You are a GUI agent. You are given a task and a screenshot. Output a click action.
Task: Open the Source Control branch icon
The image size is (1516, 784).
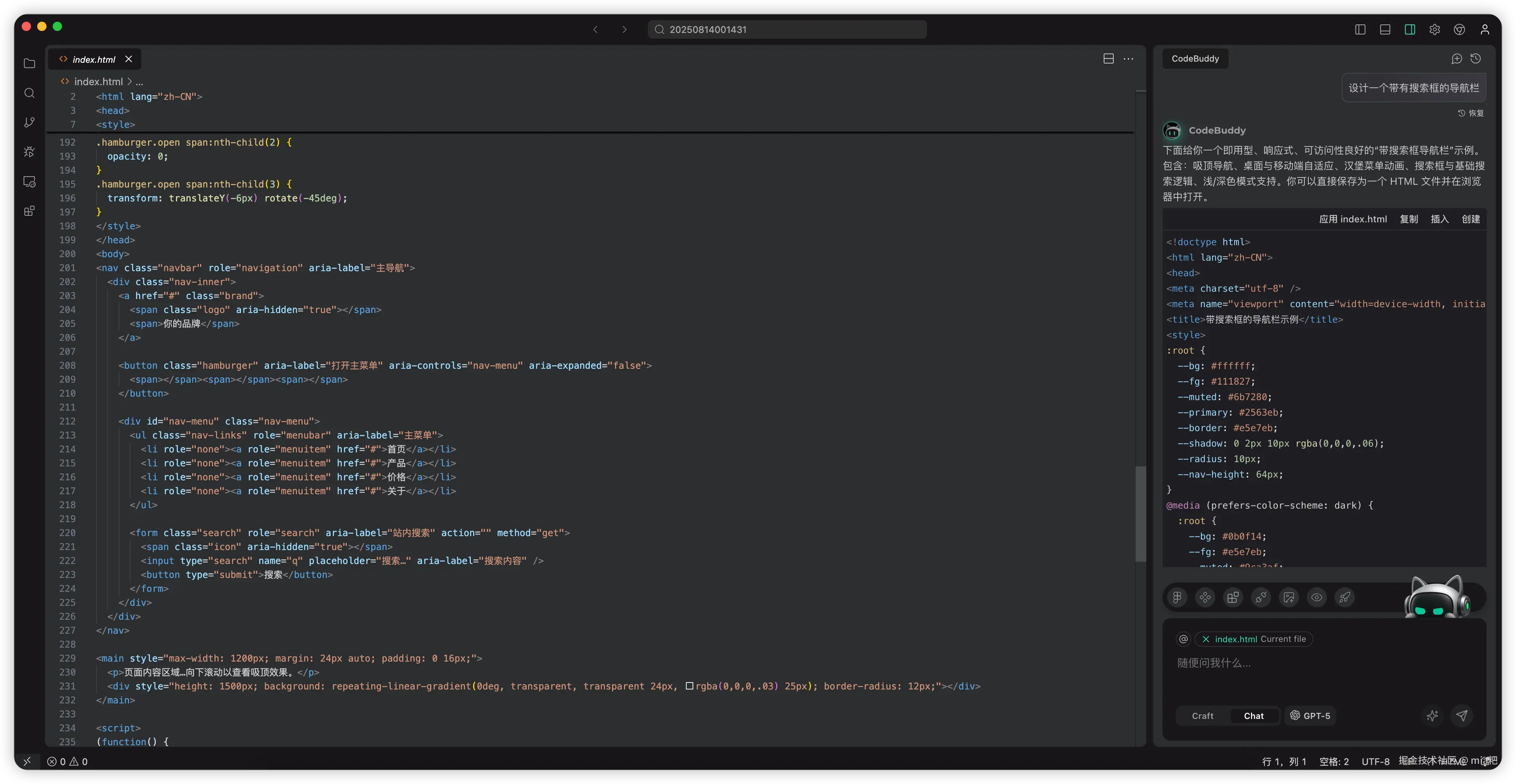pos(29,122)
